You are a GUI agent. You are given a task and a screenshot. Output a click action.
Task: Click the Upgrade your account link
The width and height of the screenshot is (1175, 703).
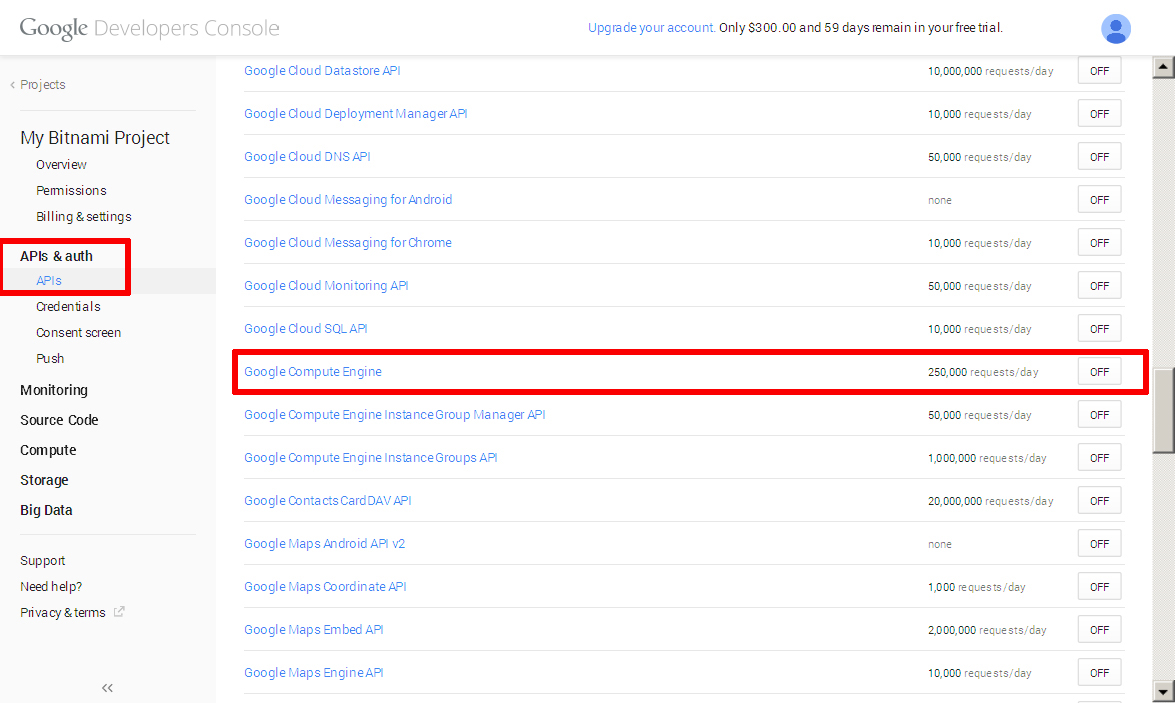[x=651, y=28]
